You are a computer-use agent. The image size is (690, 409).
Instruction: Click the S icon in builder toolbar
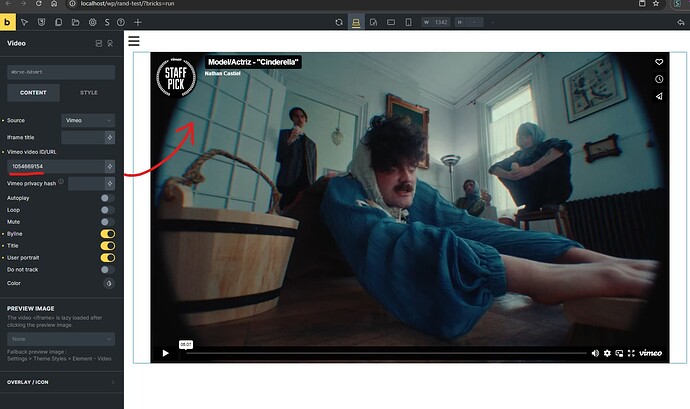107,22
